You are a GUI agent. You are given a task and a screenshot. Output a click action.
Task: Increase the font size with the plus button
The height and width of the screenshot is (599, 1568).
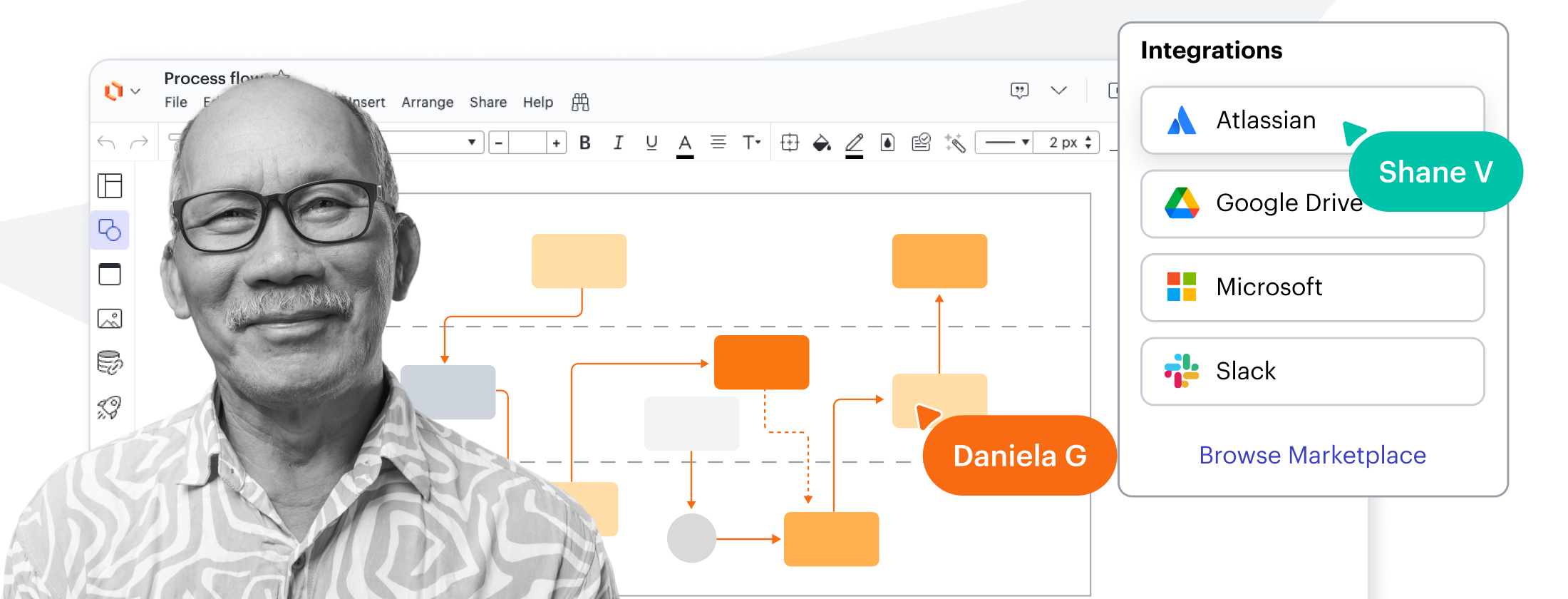point(557,143)
